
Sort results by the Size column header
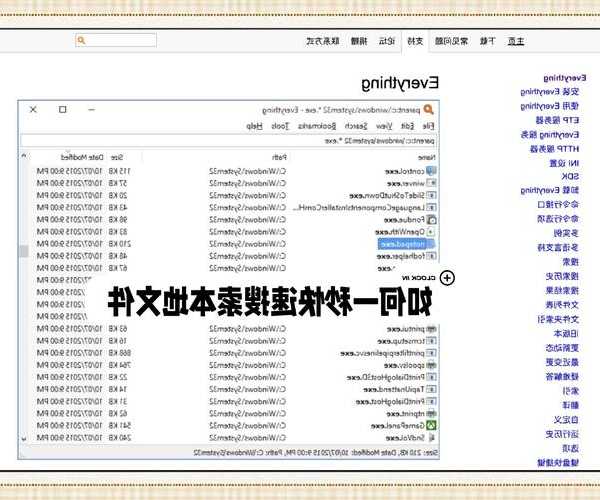(117, 157)
